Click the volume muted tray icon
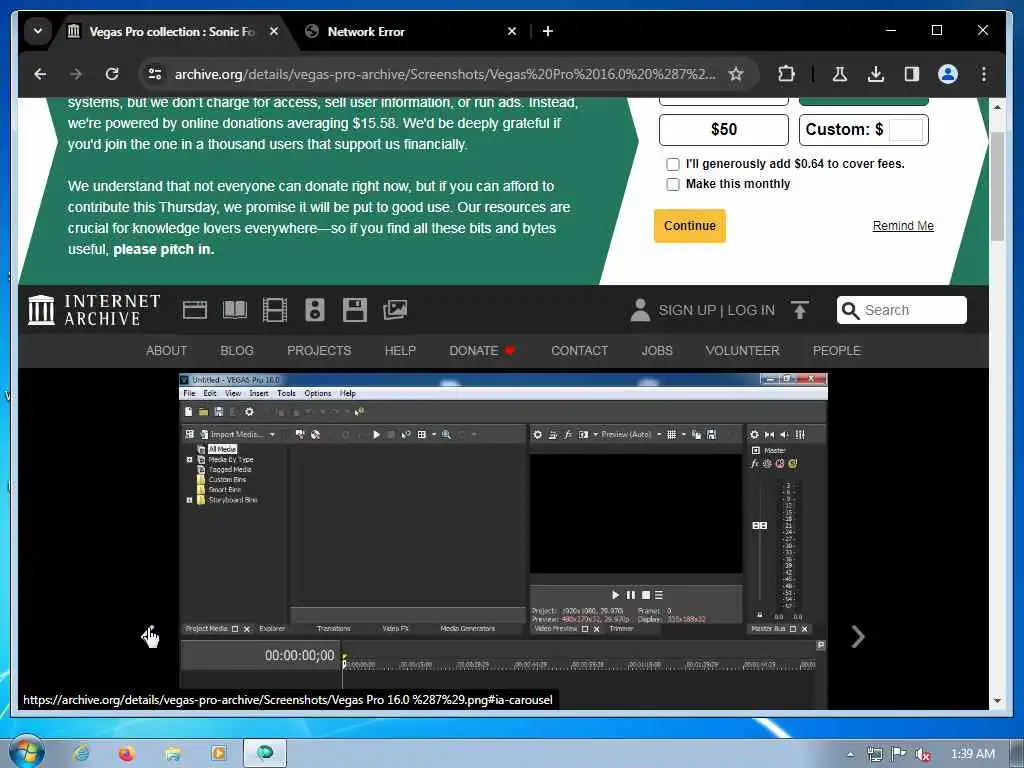This screenshot has height=768, width=1024. click(x=923, y=754)
